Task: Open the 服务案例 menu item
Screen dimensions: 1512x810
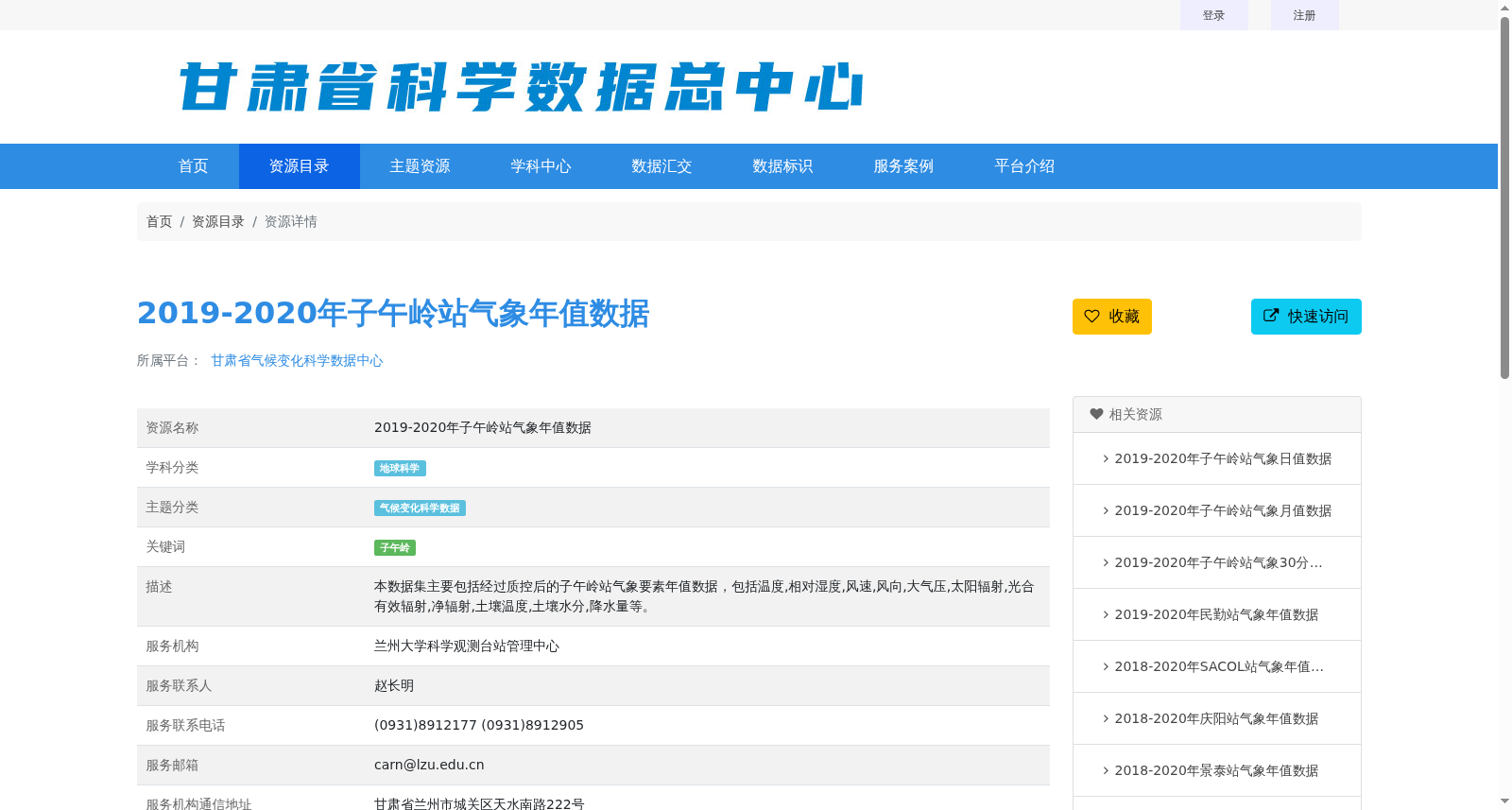Action: (904, 166)
